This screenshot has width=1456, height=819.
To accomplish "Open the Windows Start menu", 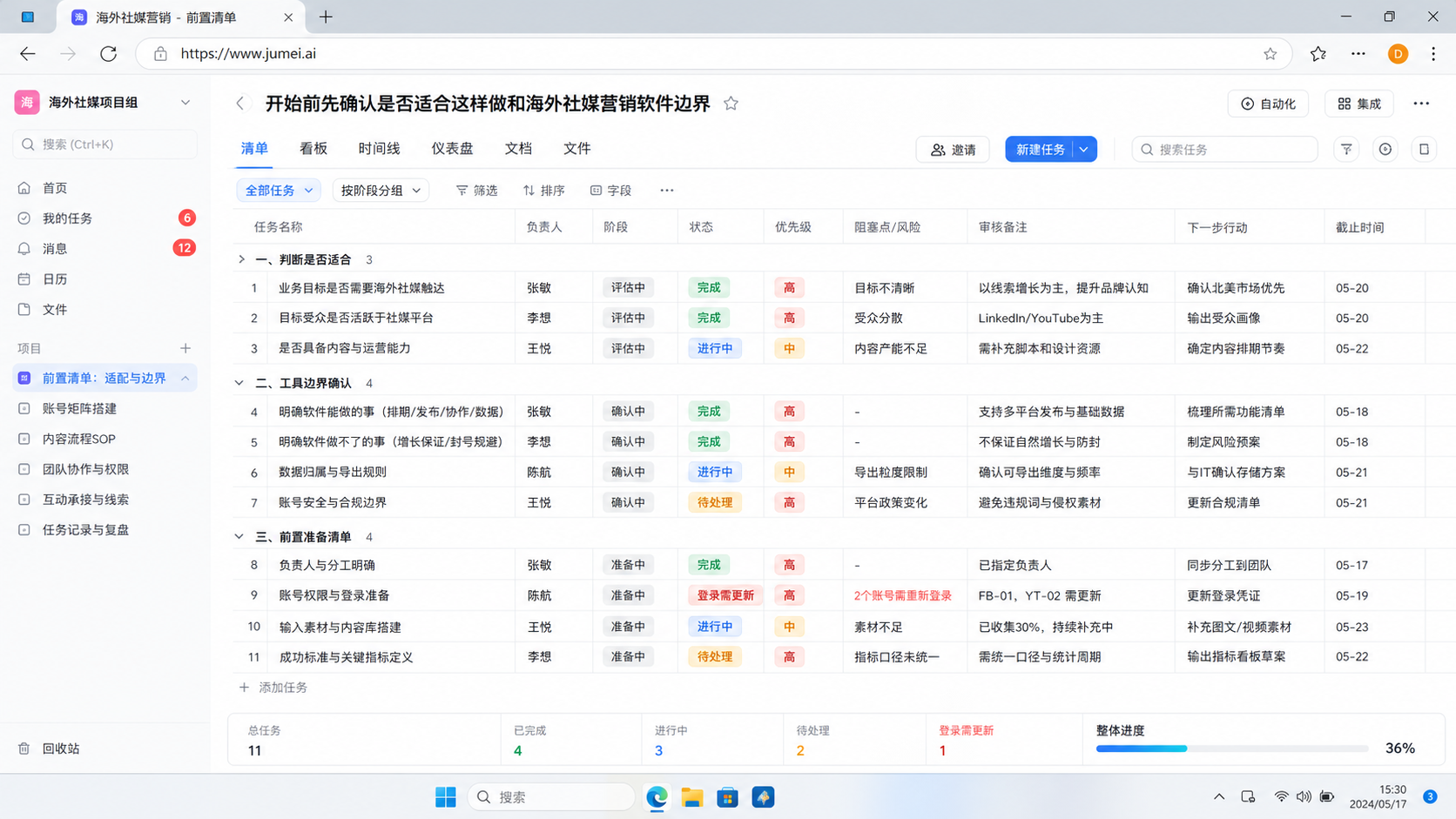I will coord(446,797).
